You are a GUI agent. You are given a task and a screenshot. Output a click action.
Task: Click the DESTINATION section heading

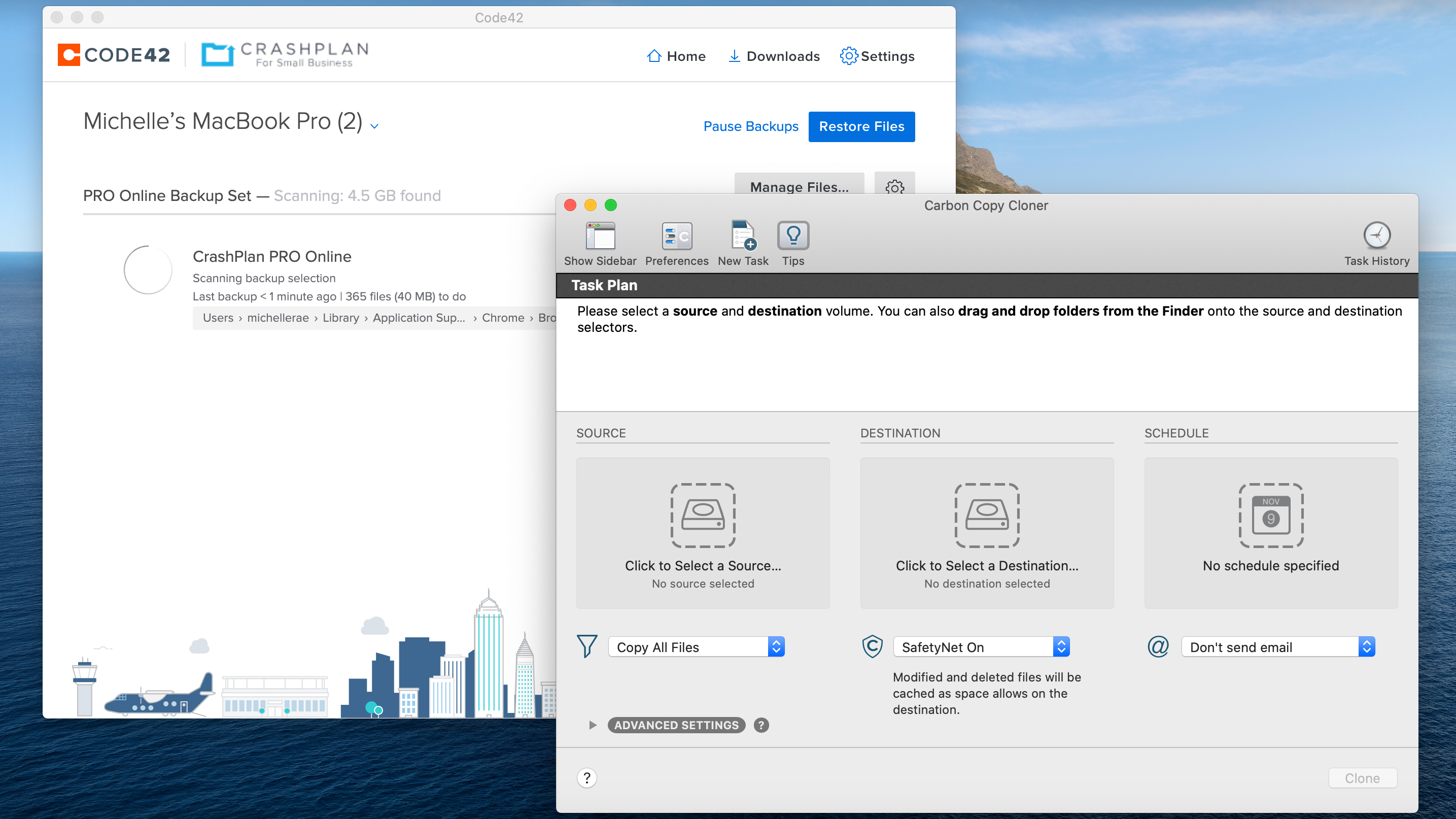click(900, 433)
